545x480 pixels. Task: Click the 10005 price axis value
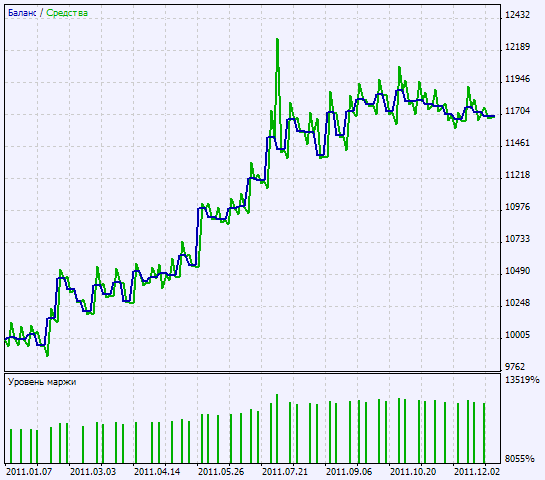tap(517, 335)
